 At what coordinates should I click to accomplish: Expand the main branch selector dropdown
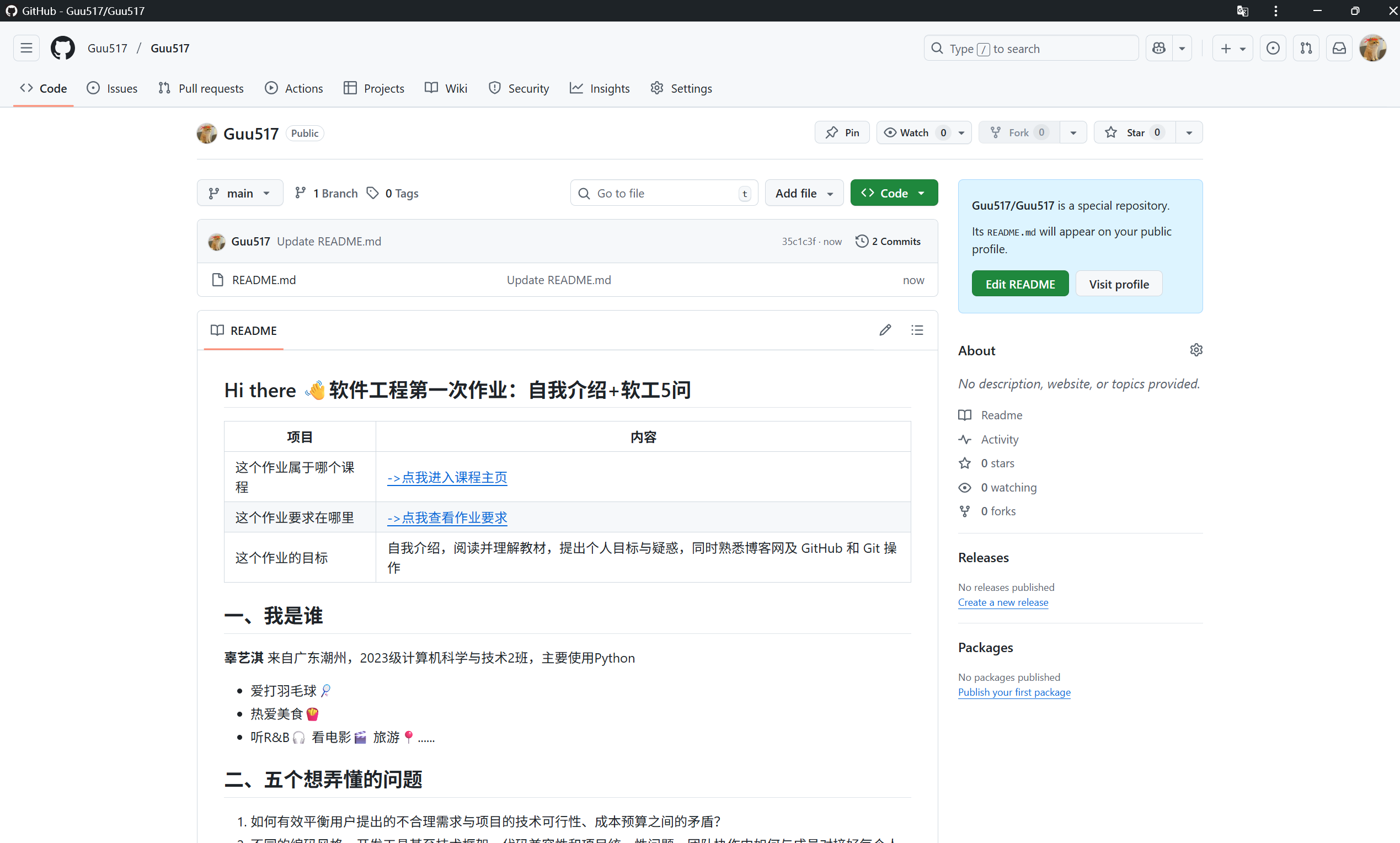coord(239,193)
